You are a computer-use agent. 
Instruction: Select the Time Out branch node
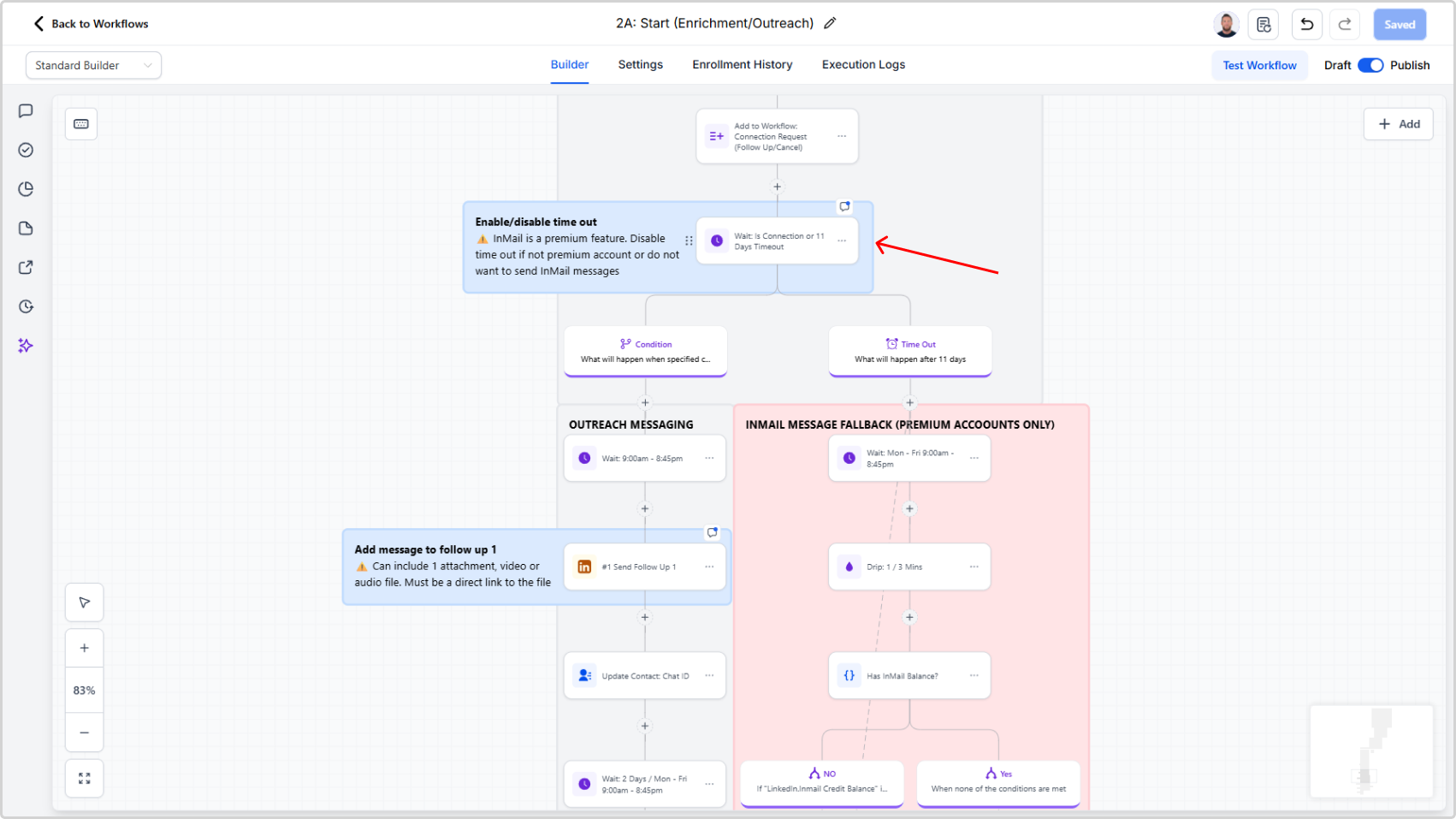point(909,351)
